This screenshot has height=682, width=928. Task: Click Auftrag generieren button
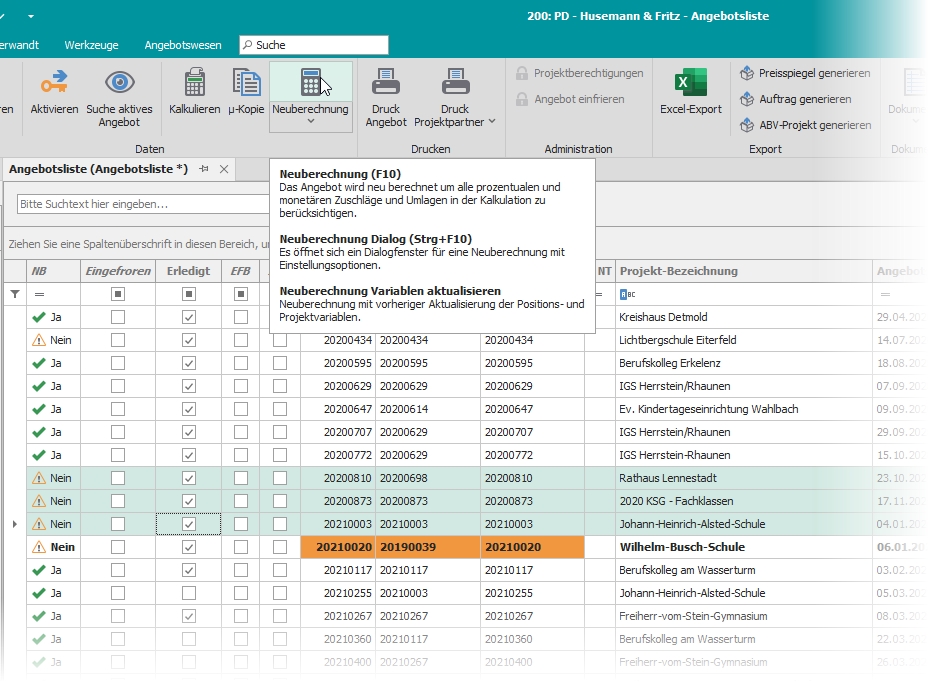coord(795,99)
